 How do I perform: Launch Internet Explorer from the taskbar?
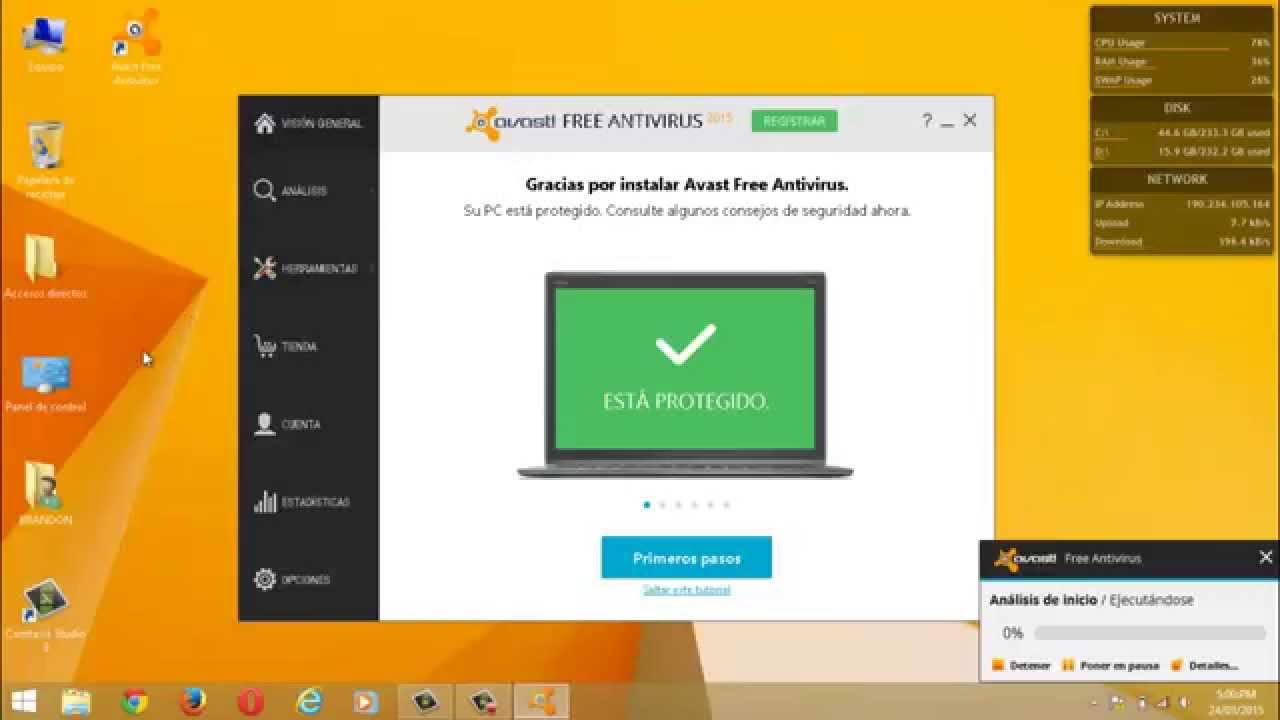pyautogui.click(x=310, y=702)
